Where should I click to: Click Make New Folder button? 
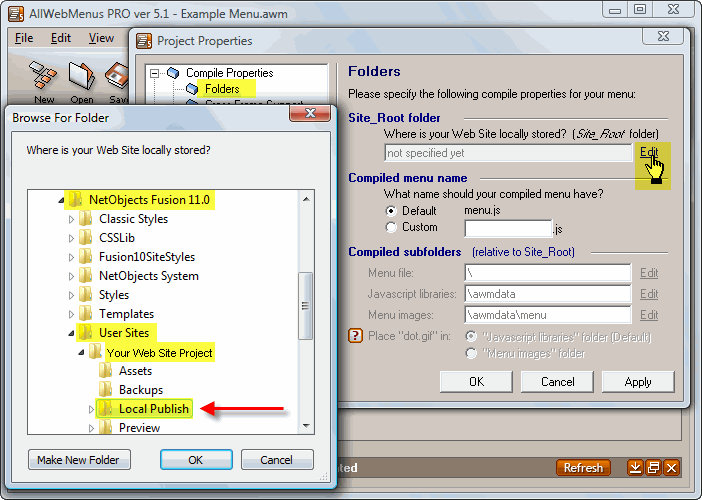pos(79,460)
